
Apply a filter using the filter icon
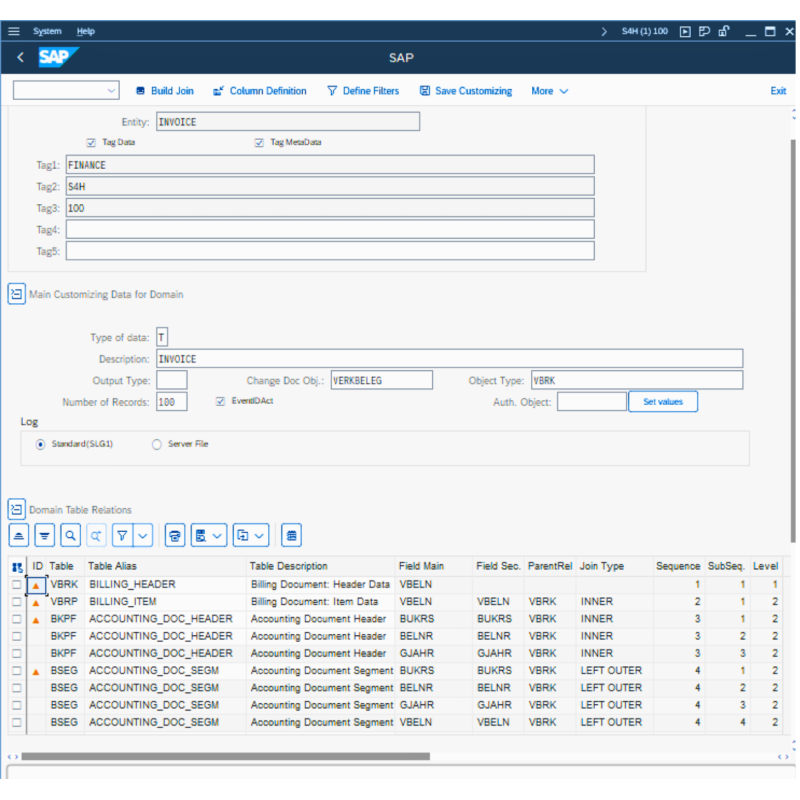point(121,535)
